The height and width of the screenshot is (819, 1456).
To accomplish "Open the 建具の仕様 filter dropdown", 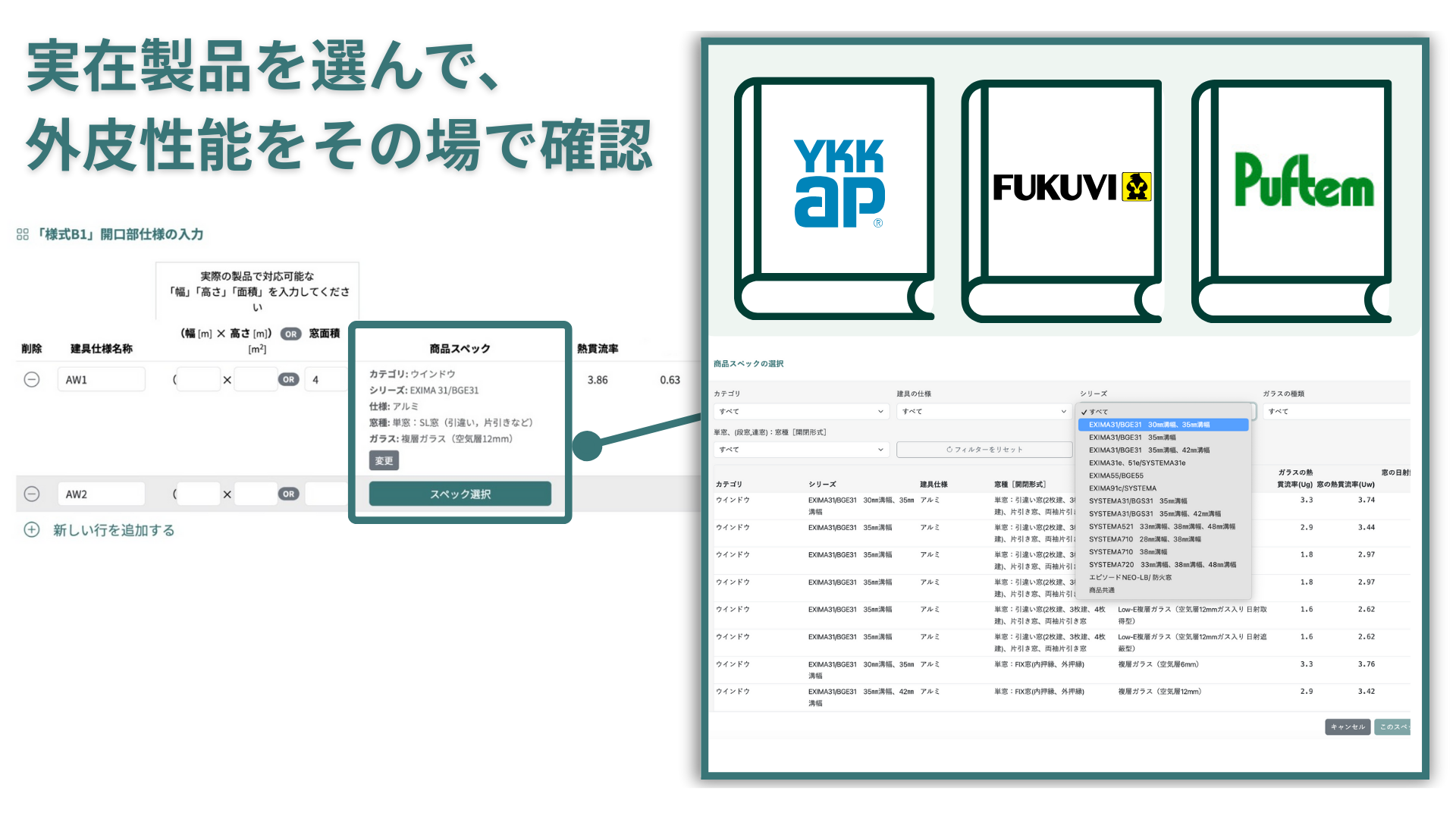I will (x=984, y=411).
